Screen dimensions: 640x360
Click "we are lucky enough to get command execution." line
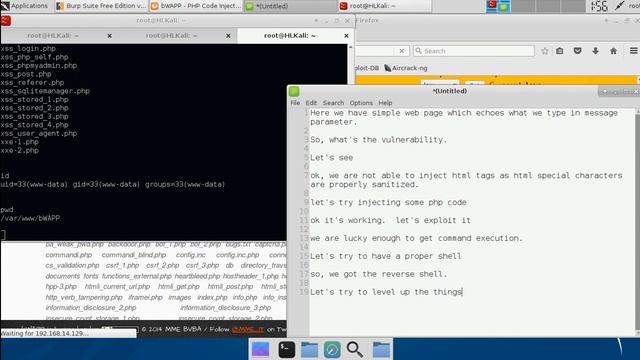tap(416, 238)
